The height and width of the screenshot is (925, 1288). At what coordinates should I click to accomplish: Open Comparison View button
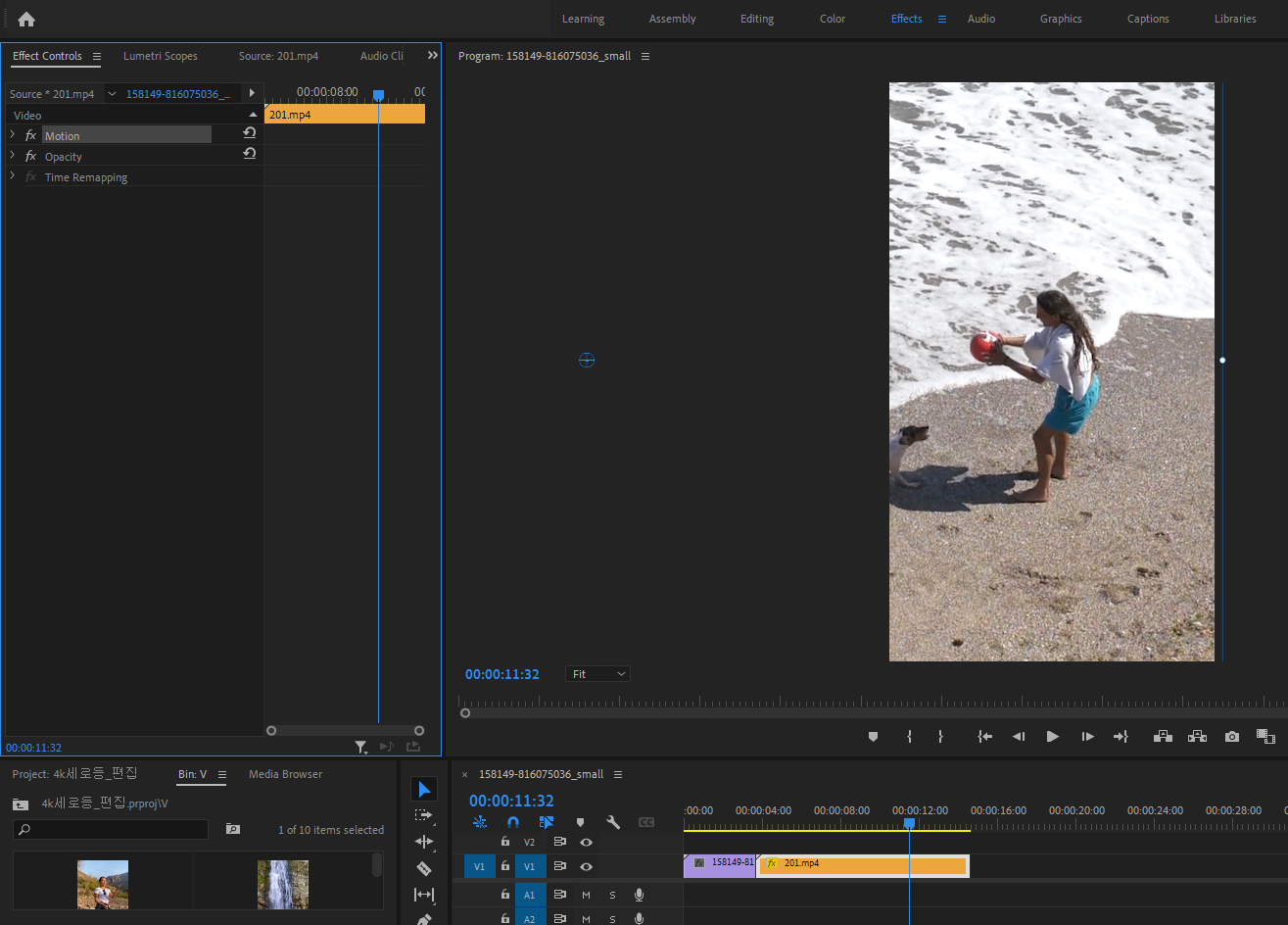click(1265, 737)
